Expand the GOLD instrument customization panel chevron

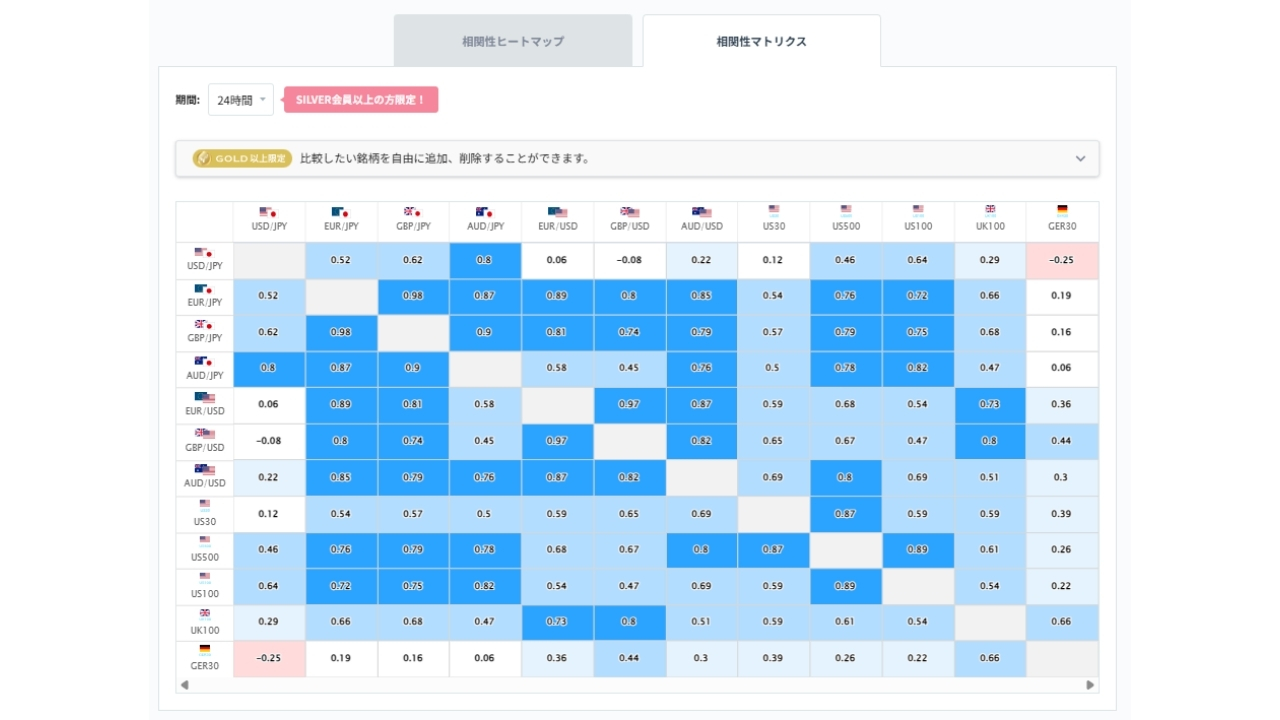tap(1080, 159)
